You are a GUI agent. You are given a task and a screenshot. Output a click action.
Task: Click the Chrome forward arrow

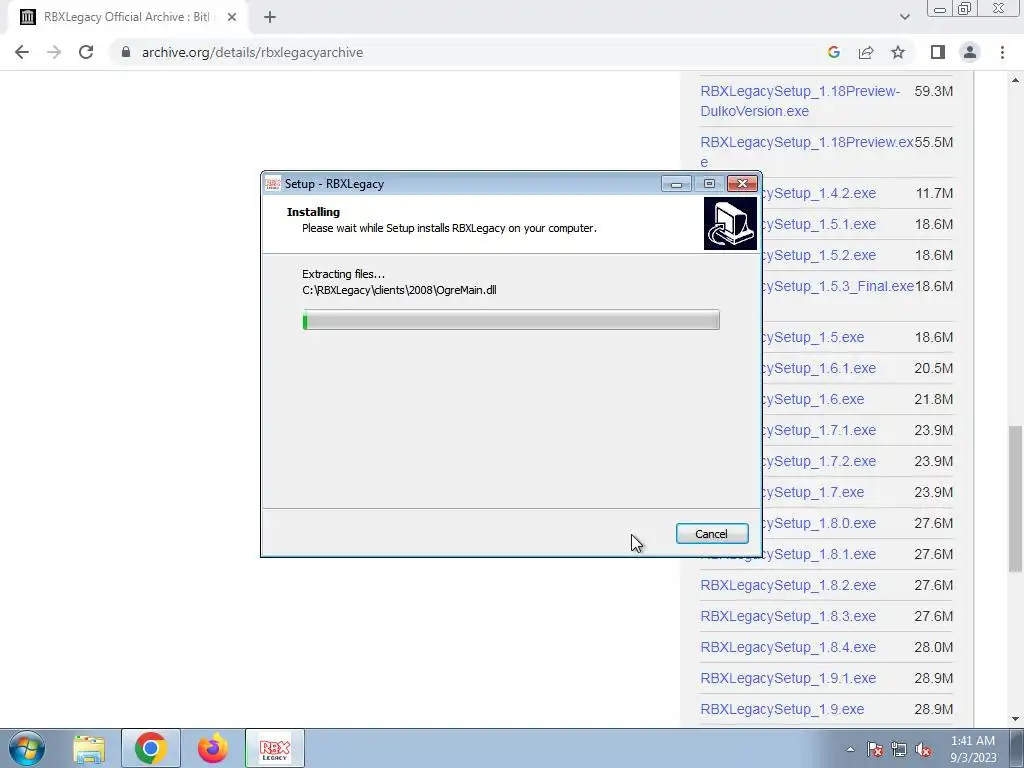[54, 52]
